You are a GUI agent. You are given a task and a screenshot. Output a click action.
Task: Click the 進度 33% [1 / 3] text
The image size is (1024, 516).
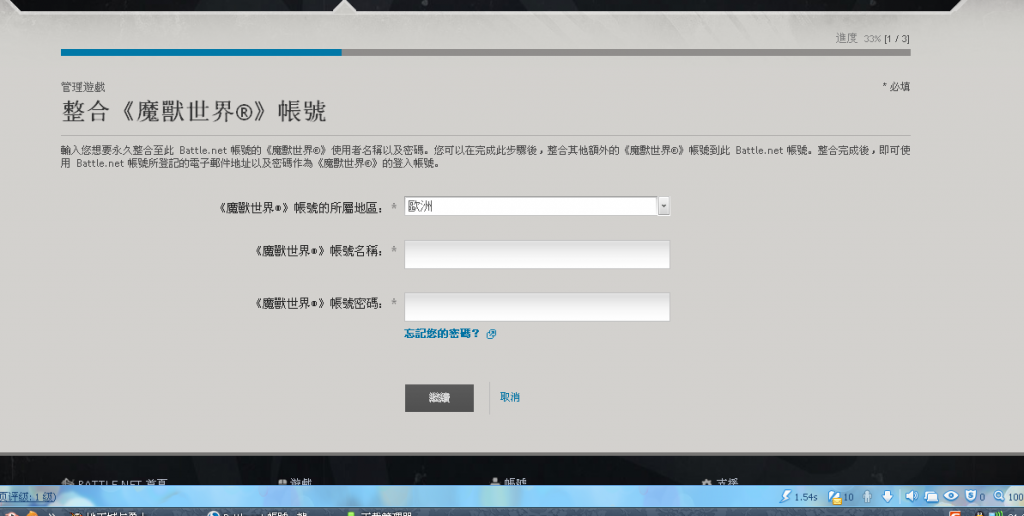point(872,39)
